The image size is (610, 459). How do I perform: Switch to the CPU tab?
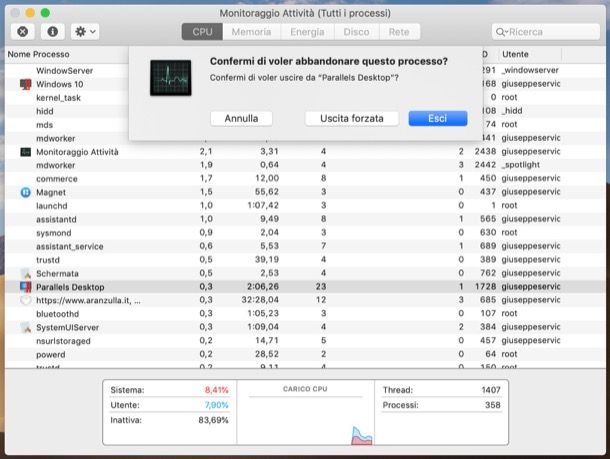point(202,32)
